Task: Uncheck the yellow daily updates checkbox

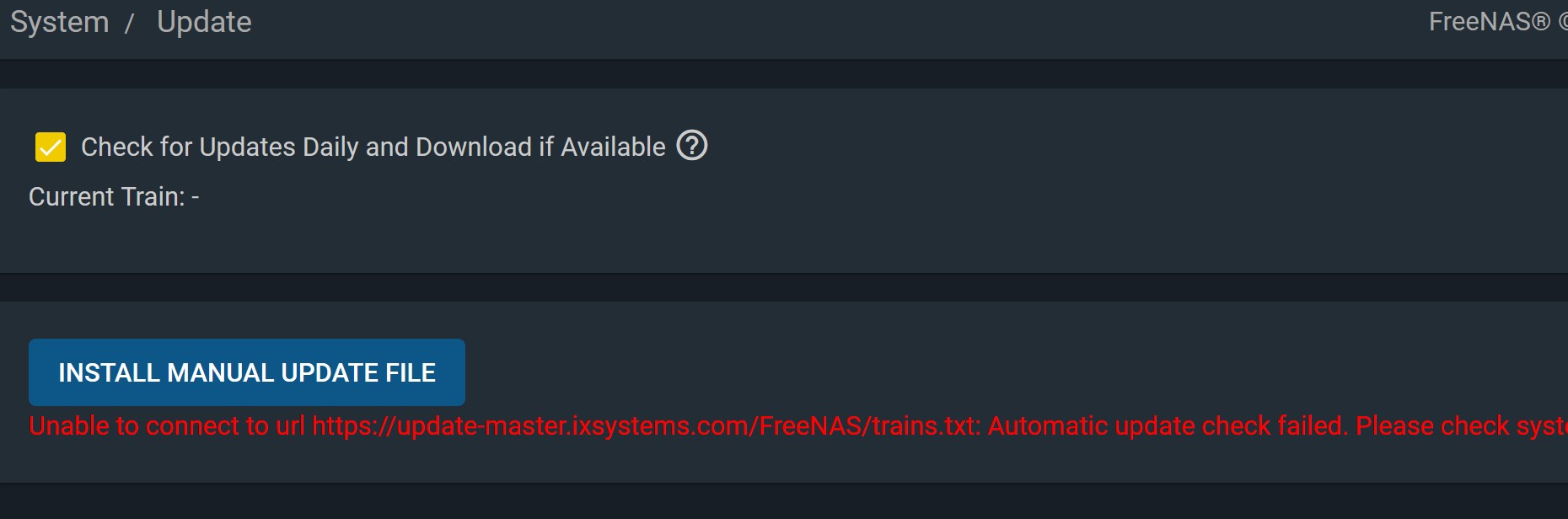Action: click(x=51, y=147)
